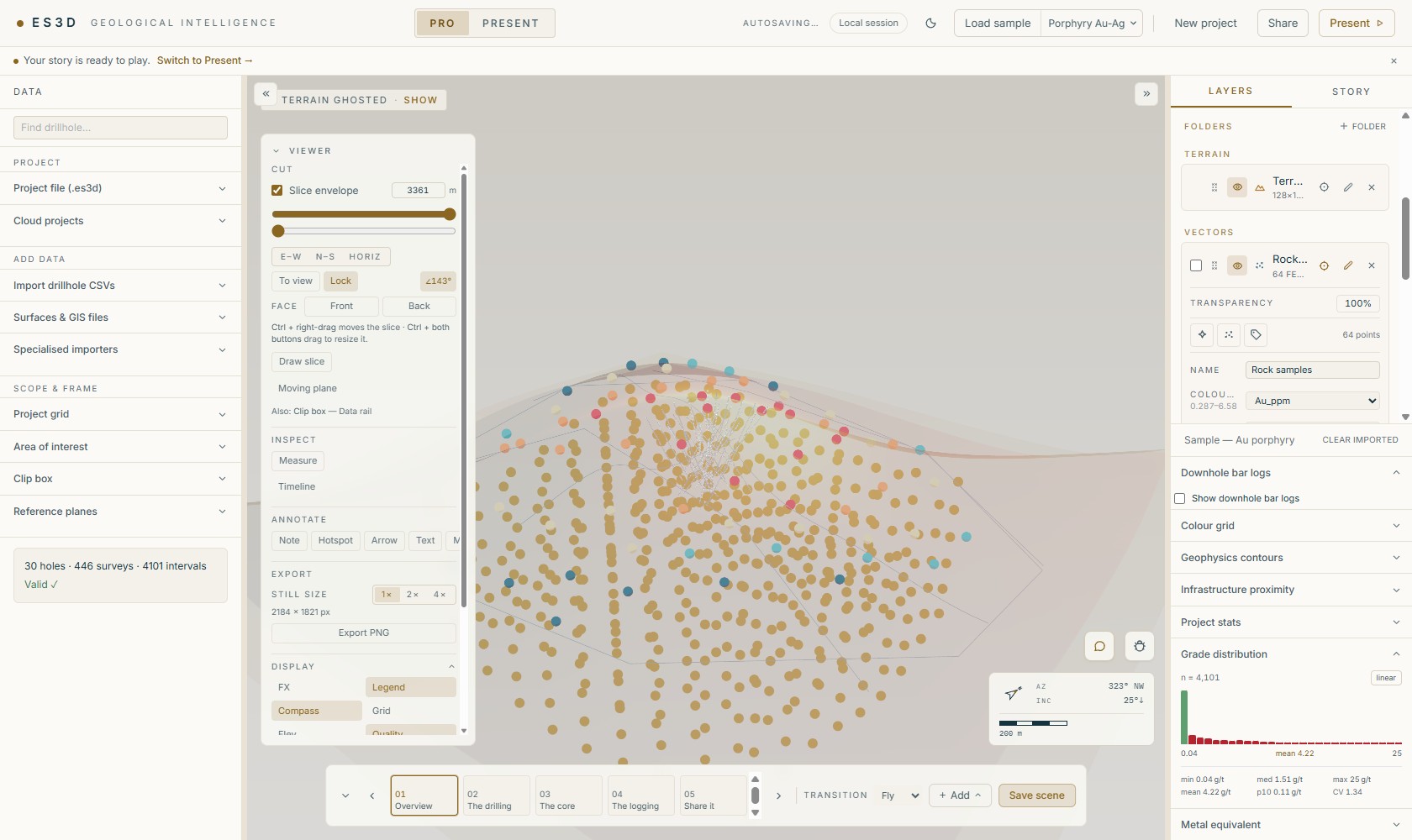The height and width of the screenshot is (840, 1412).
Task: Collapse the right panel with the double-chevron
Action: [x=1146, y=94]
